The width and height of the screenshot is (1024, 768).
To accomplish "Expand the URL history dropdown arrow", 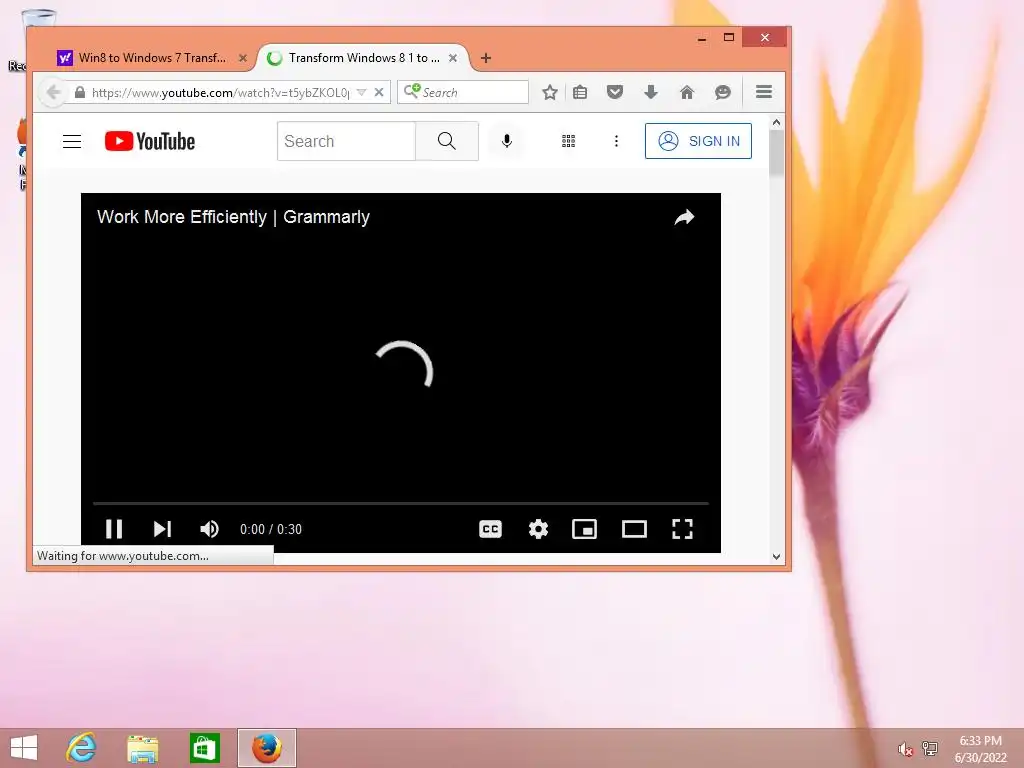I will (x=362, y=92).
